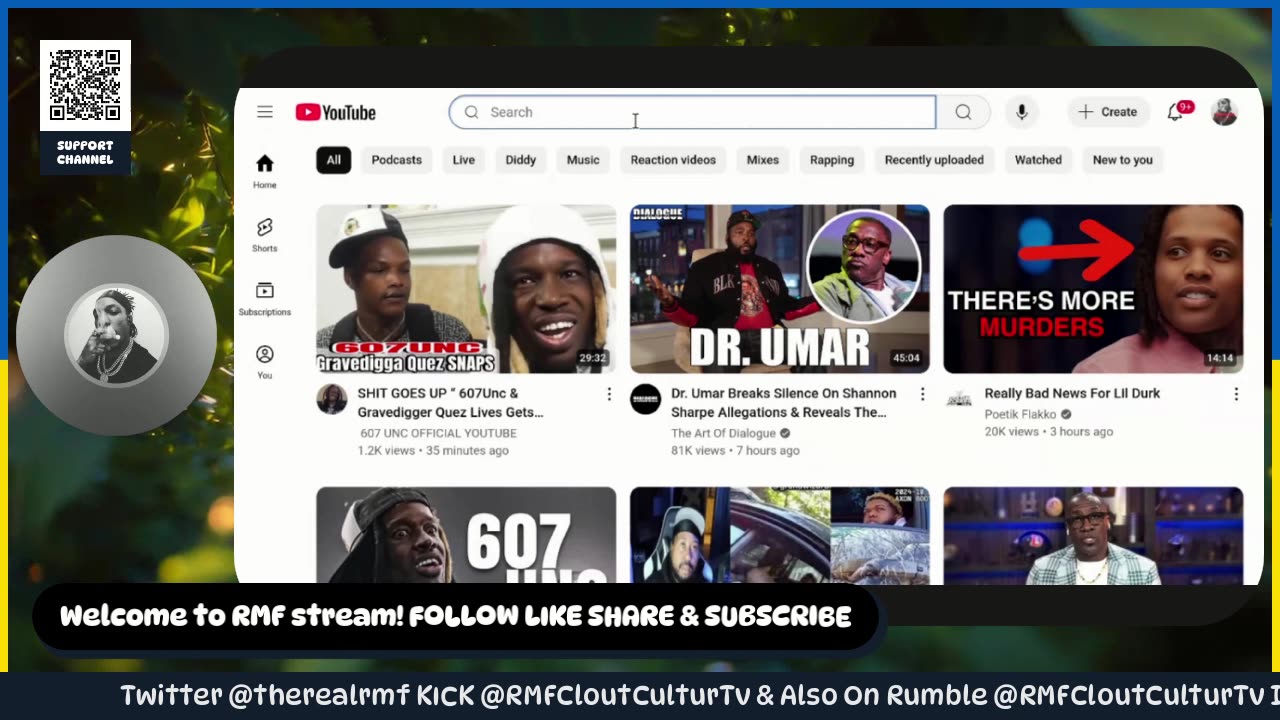Screen dimensions: 1280x720
Task: Select the Mixes filter chip
Action: (x=763, y=160)
